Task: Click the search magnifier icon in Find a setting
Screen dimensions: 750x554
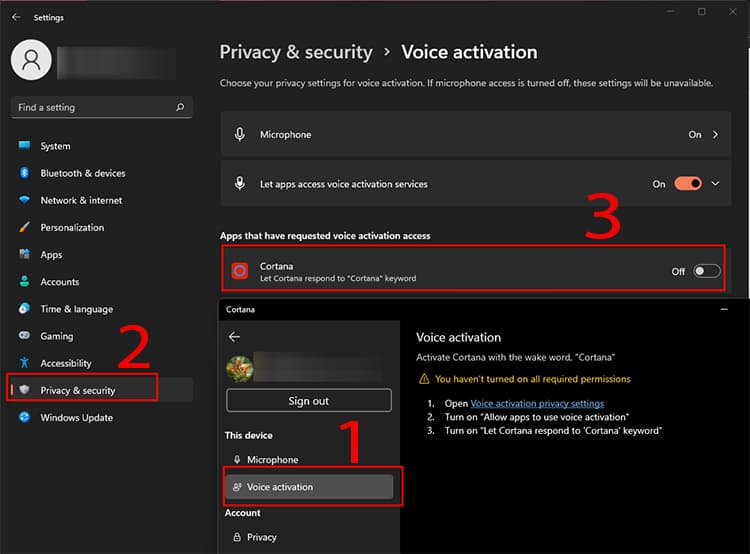Action: (180, 107)
